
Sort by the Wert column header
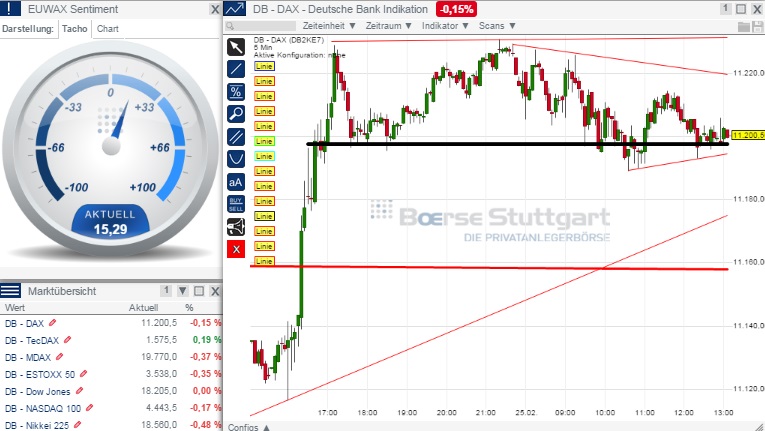coord(15,308)
